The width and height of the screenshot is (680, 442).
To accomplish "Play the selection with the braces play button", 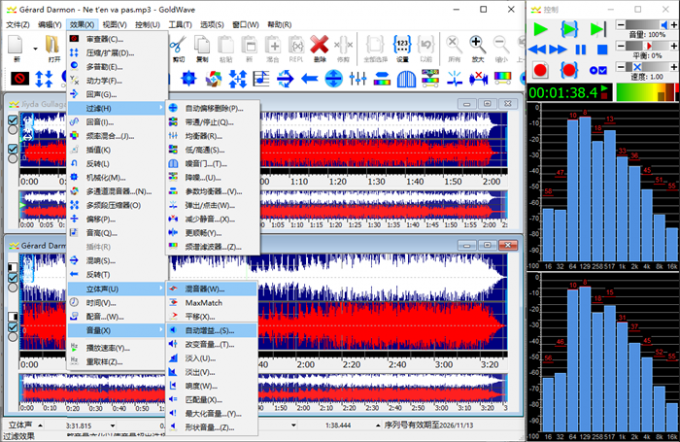I will (x=569, y=29).
